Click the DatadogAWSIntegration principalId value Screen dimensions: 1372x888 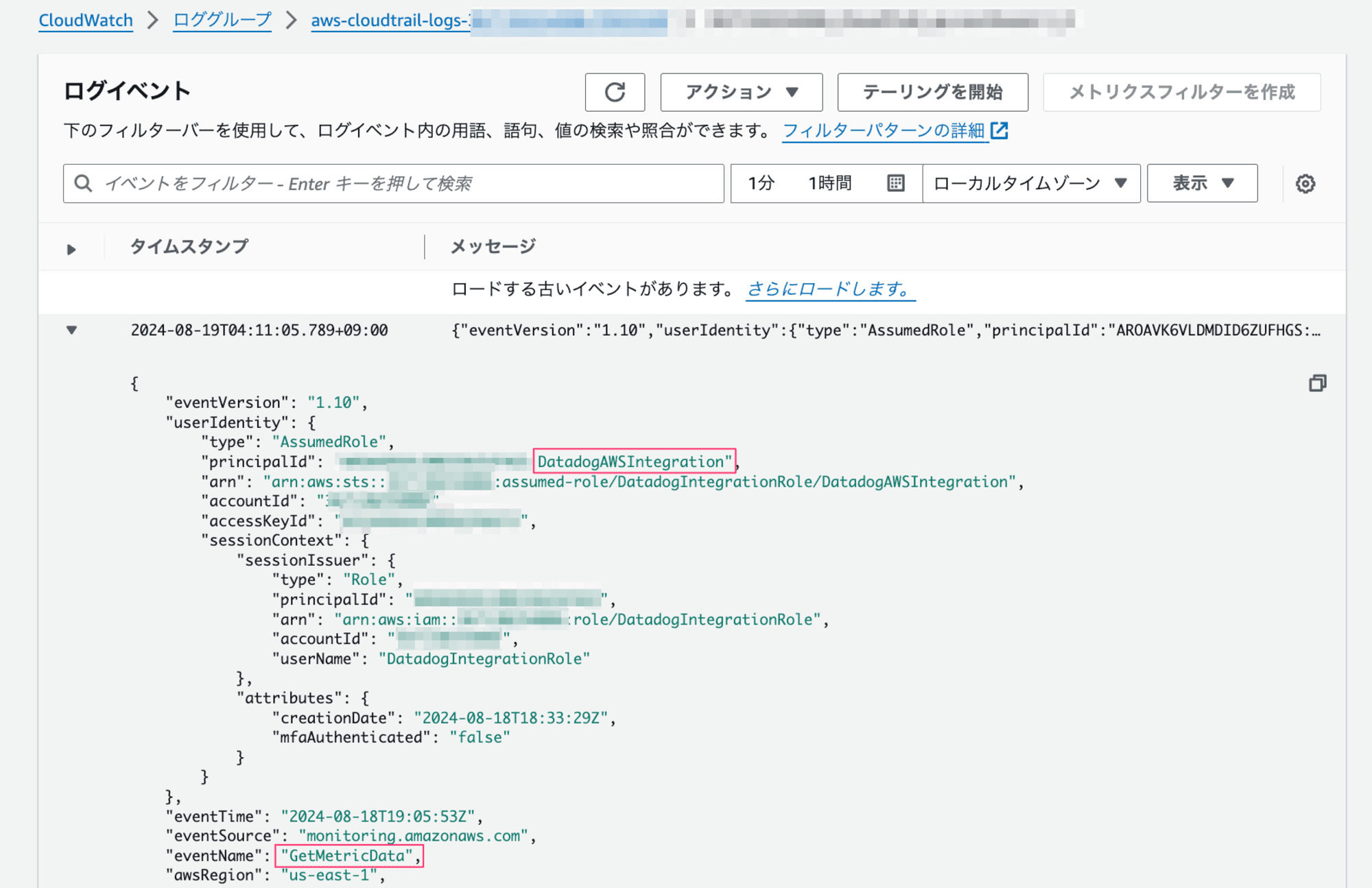coord(634,461)
